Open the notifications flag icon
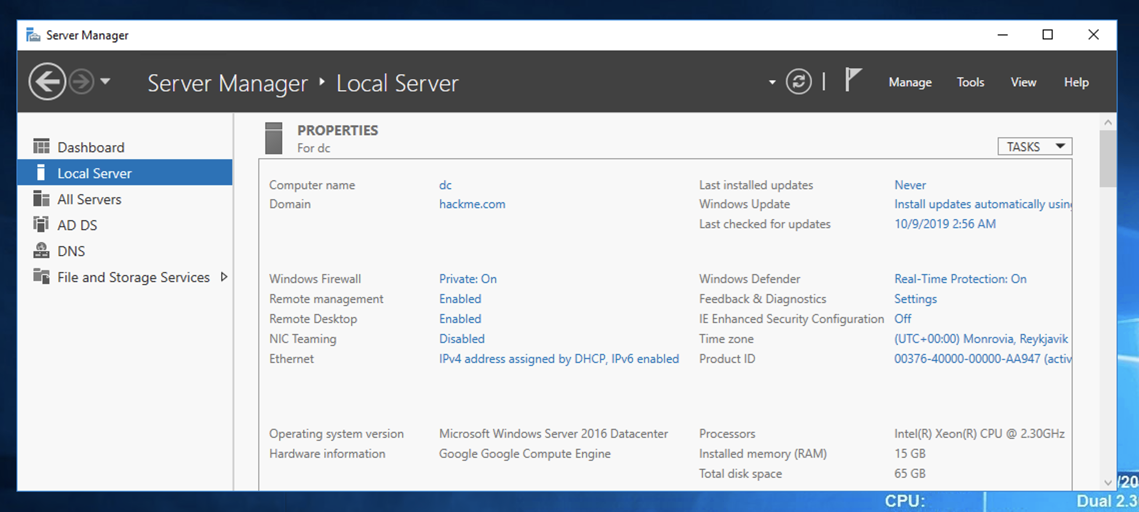 point(852,81)
